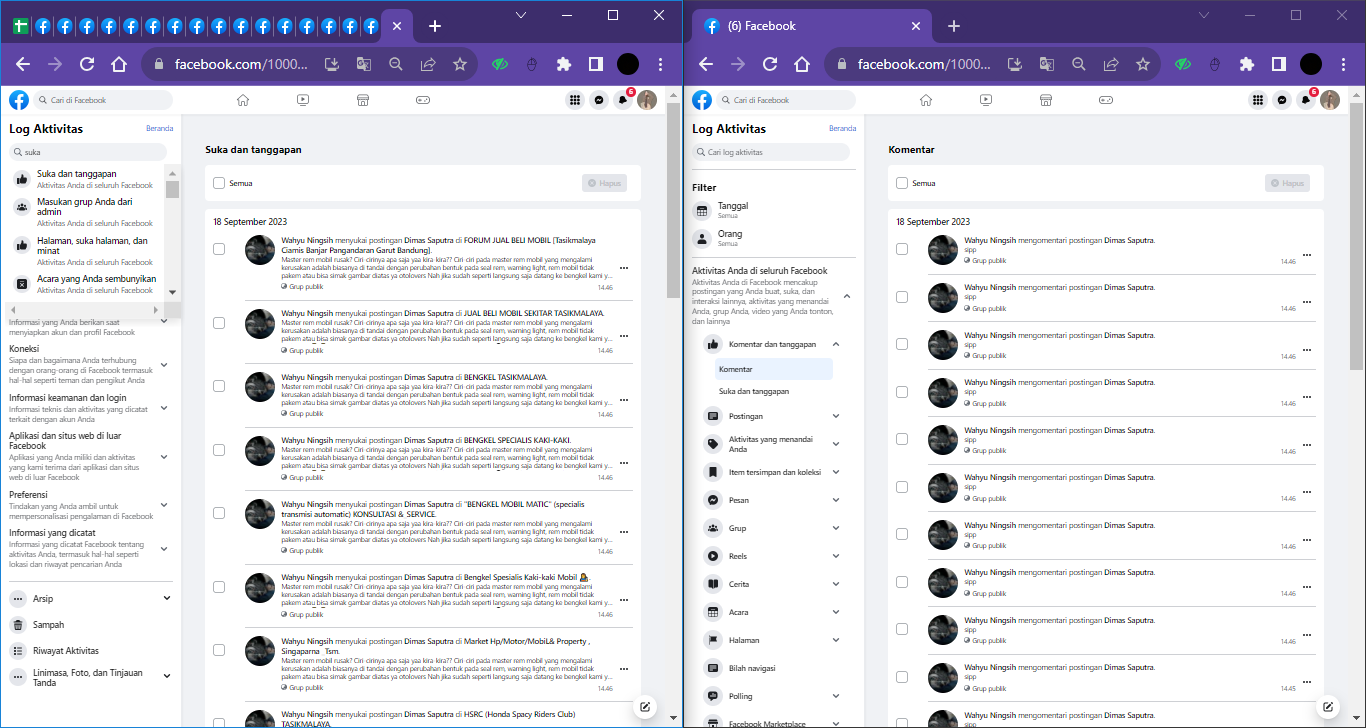Select checkbox for BENGKEL TASIKMALAYA post
Image resolution: width=1366 pixels, height=728 pixels.
coord(219,386)
